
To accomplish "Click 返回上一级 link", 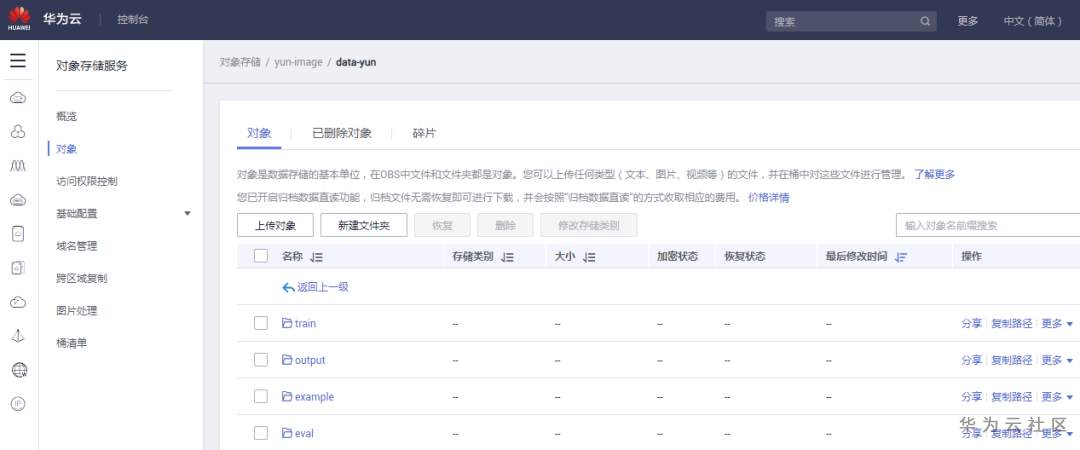I will click(322, 287).
